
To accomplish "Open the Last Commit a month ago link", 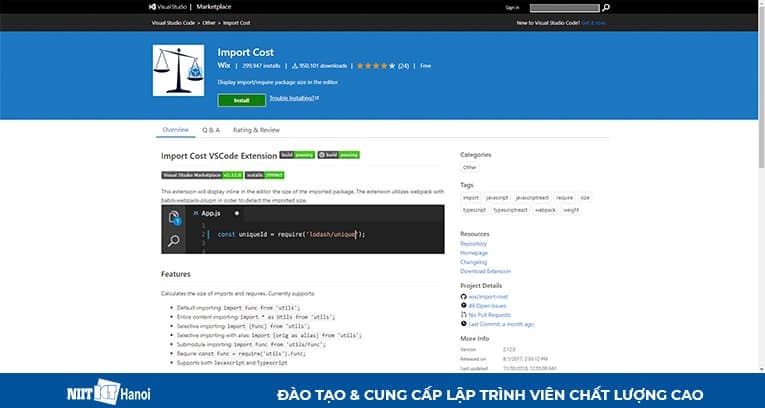I will click(501, 324).
